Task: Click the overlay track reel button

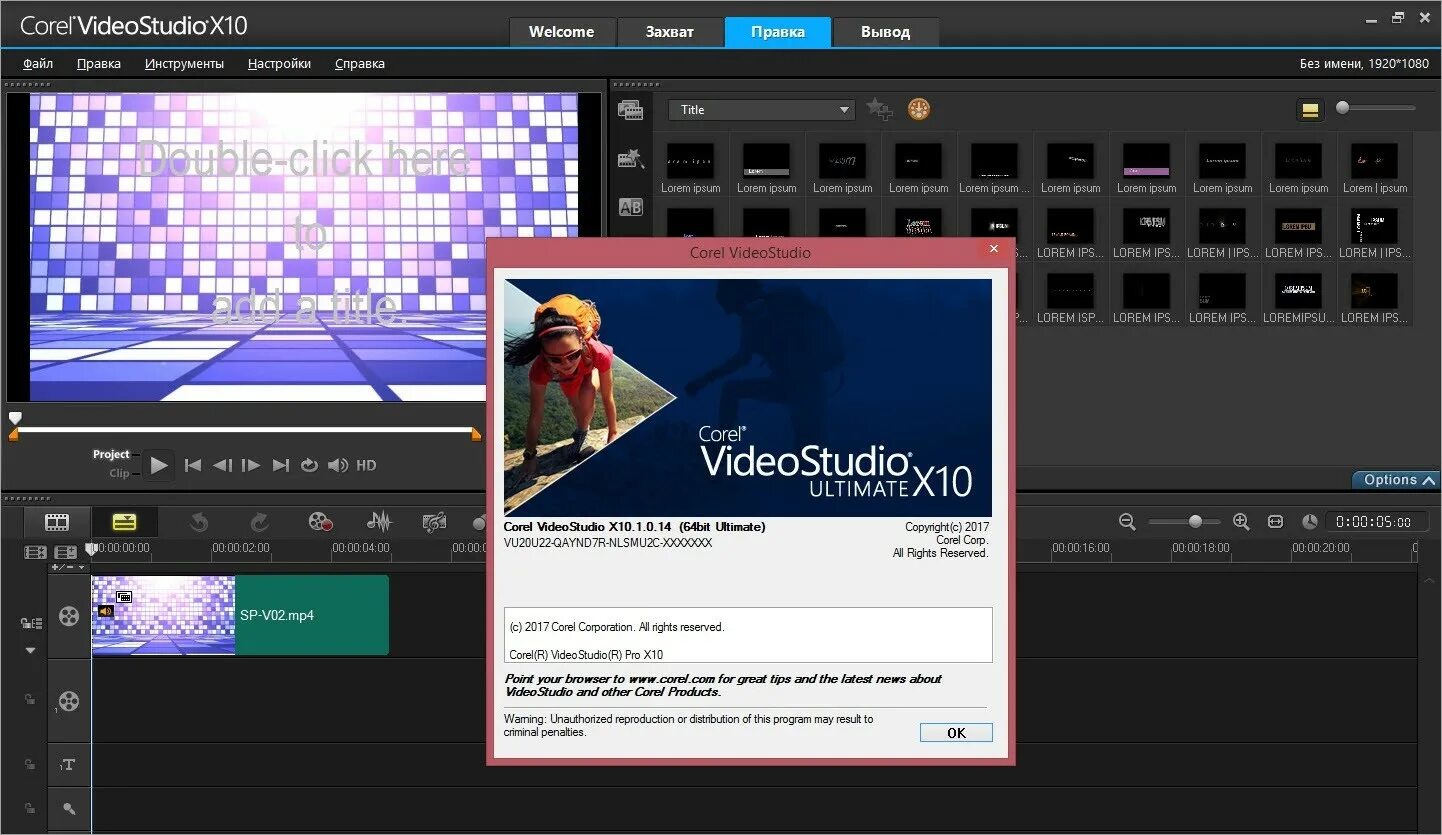Action: tap(68, 701)
